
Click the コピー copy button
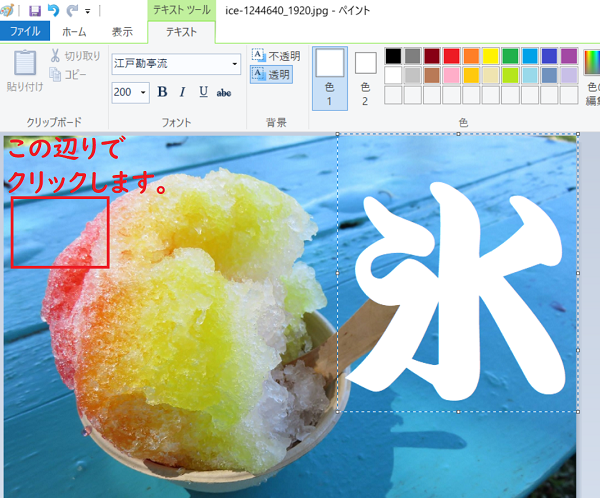pyautogui.click(x=68, y=74)
